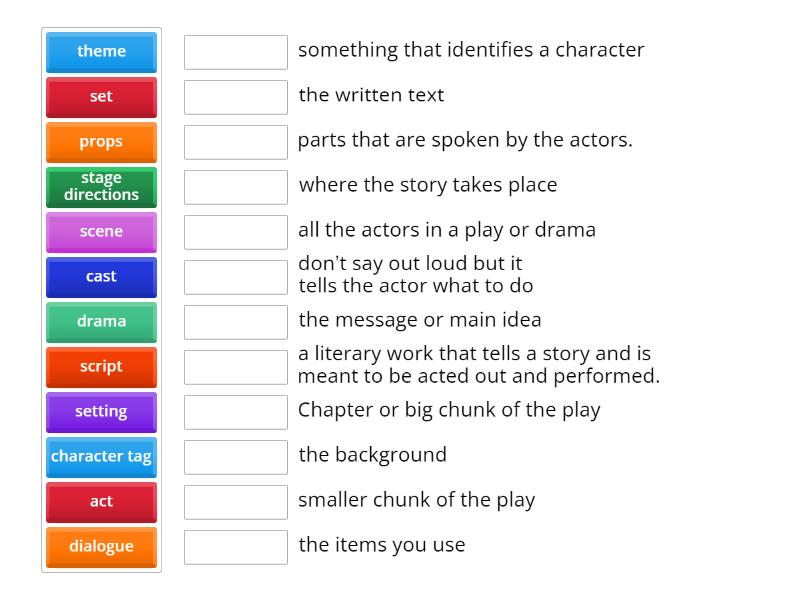Click the box beside 'the message or main idea'
The height and width of the screenshot is (600, 800).
235,321
